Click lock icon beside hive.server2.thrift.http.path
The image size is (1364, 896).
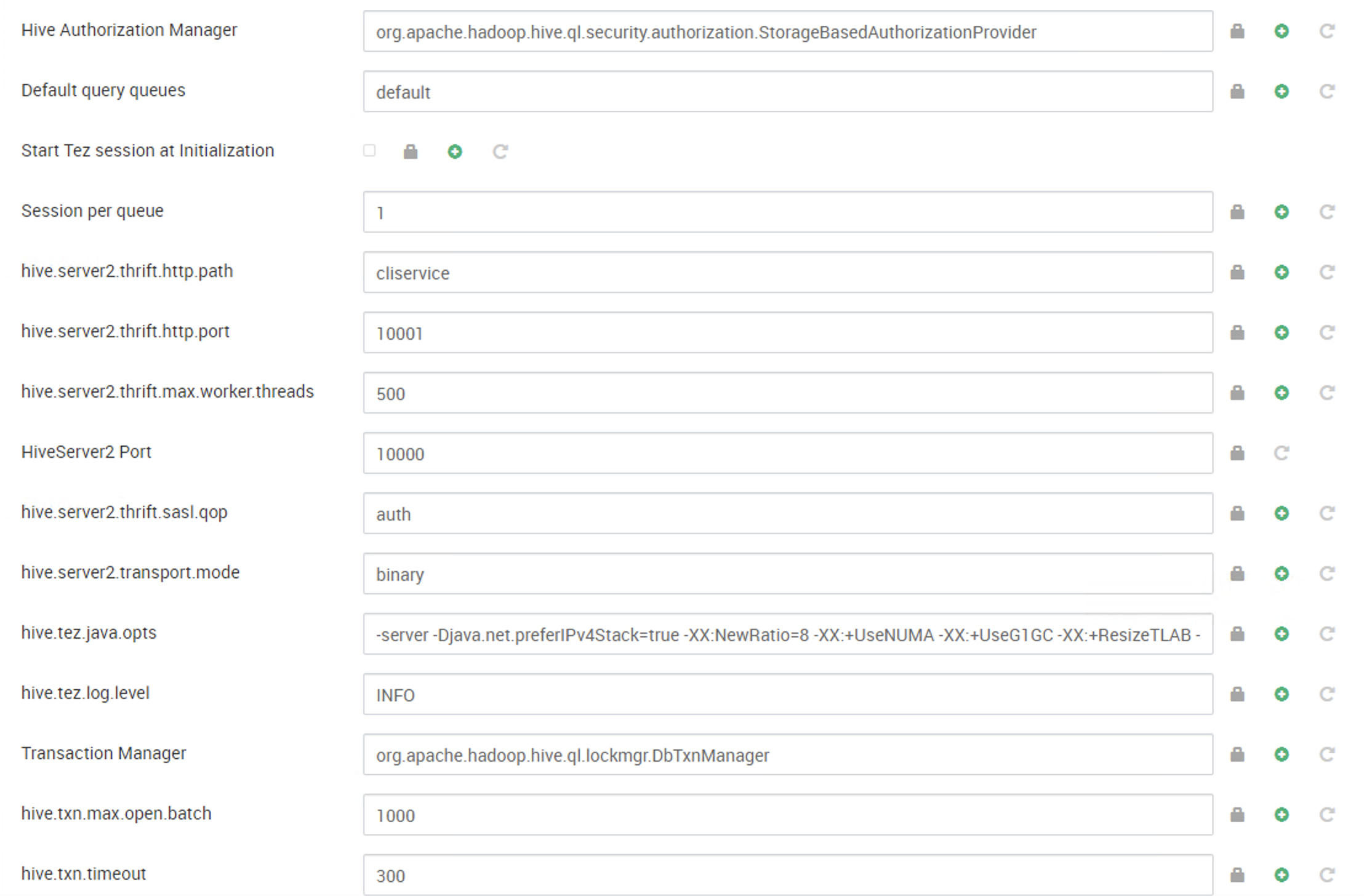click(1237, 273)
